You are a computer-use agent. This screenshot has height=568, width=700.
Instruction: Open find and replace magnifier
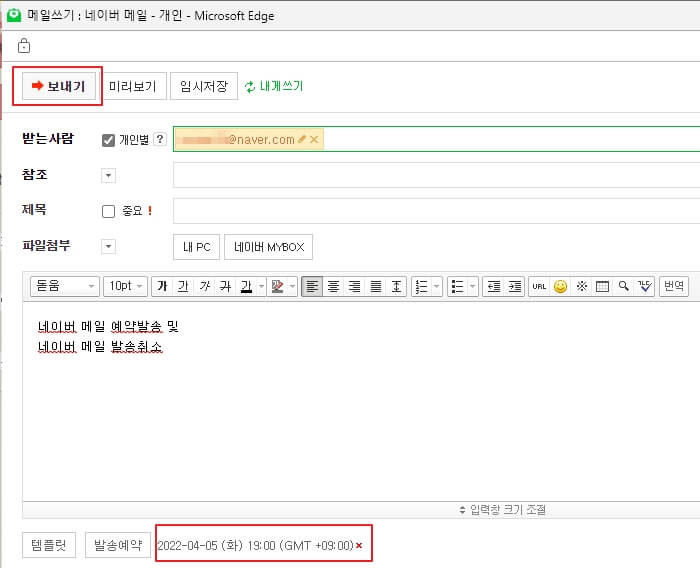click(x=624, y=286)
